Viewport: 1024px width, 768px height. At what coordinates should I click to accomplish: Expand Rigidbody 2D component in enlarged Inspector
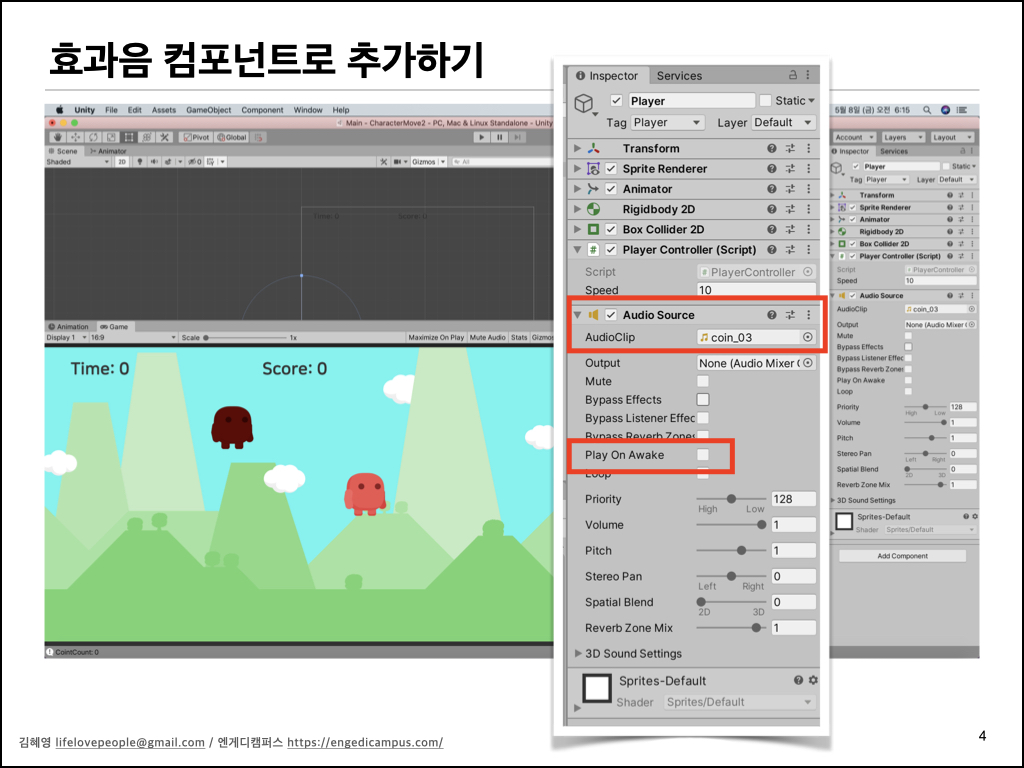point(577,209)
